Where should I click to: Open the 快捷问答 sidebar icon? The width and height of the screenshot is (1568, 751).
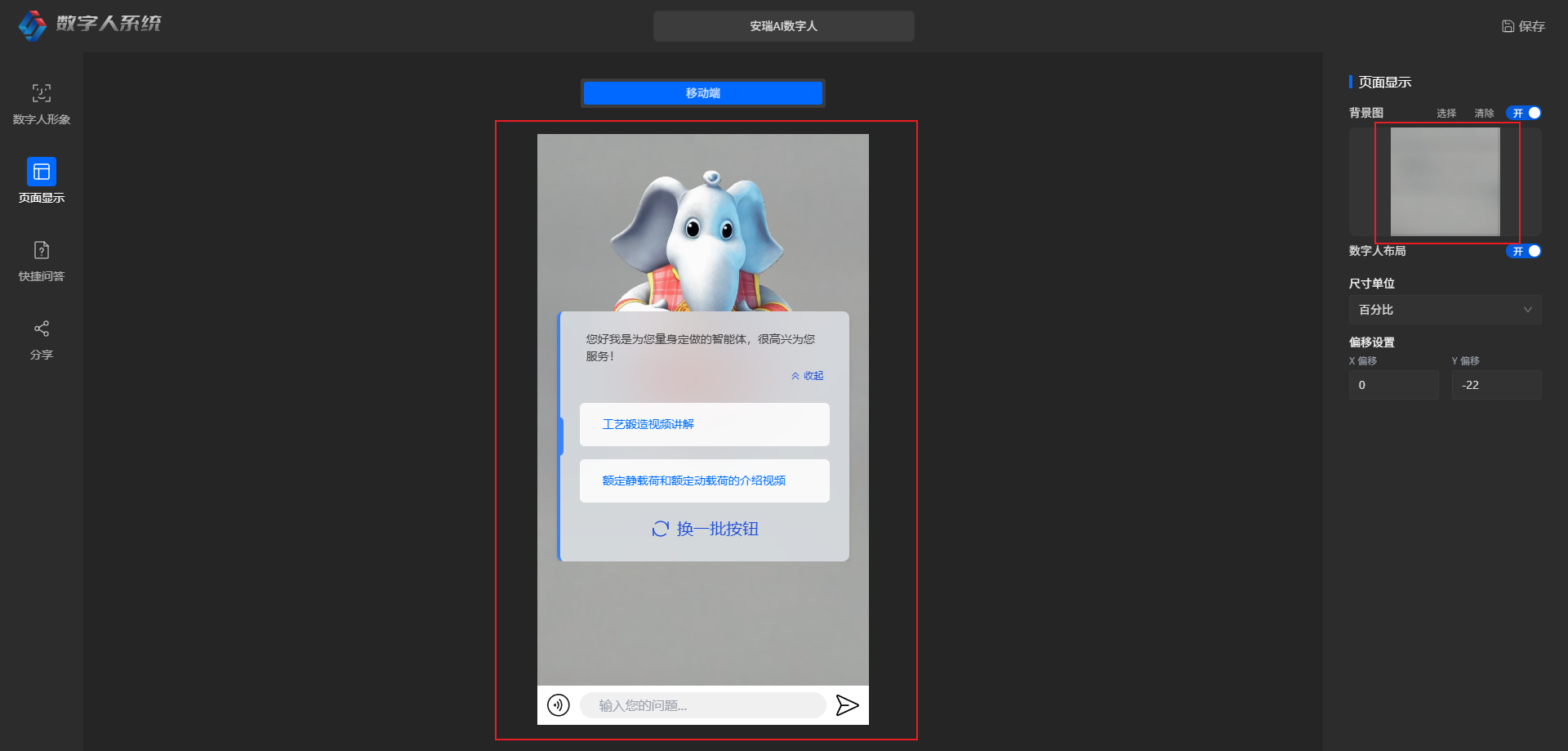point(42,250)
